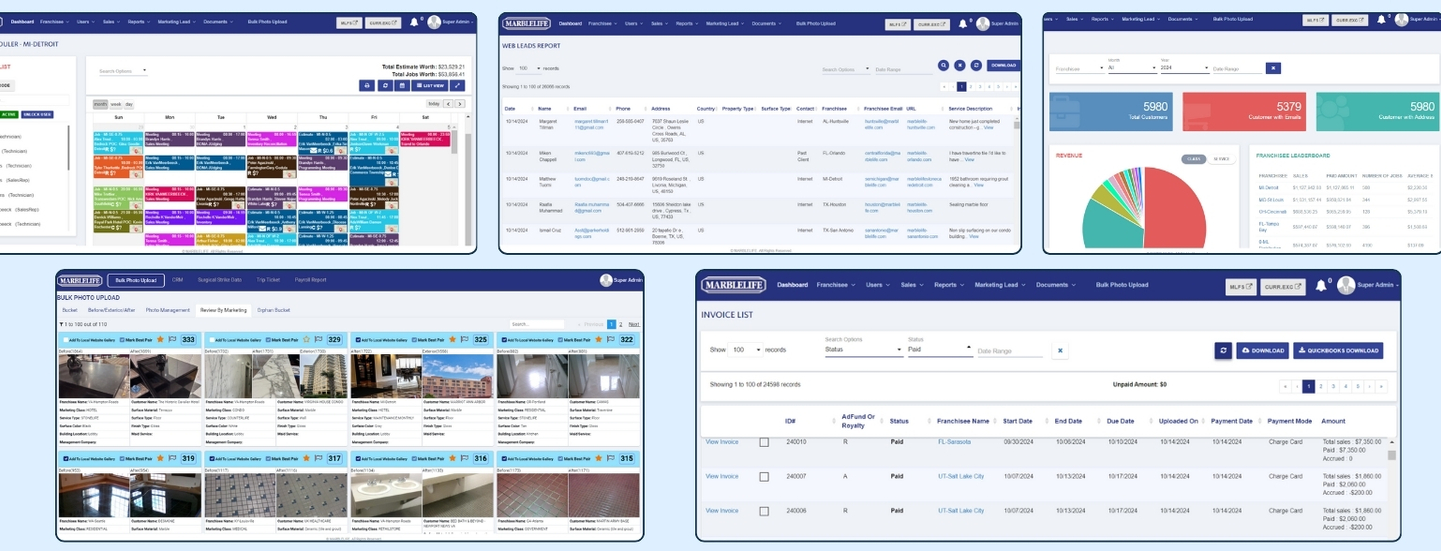Open the Reports menu in Invoice List navbar
This screenshot has height=551, width=1441.
click(x=948, y=285)
